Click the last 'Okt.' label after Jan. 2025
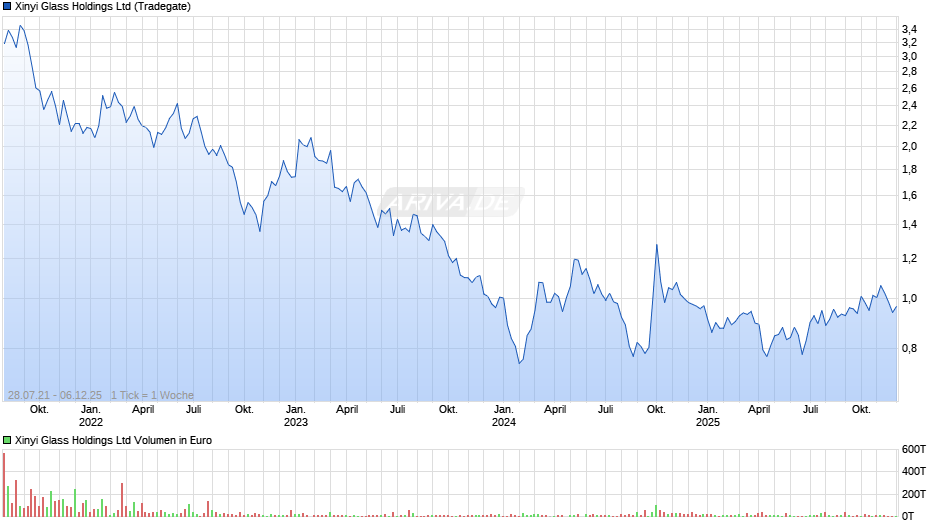This screenshot has width=940, height=526. pyautogui.click(x=861, y=410)
